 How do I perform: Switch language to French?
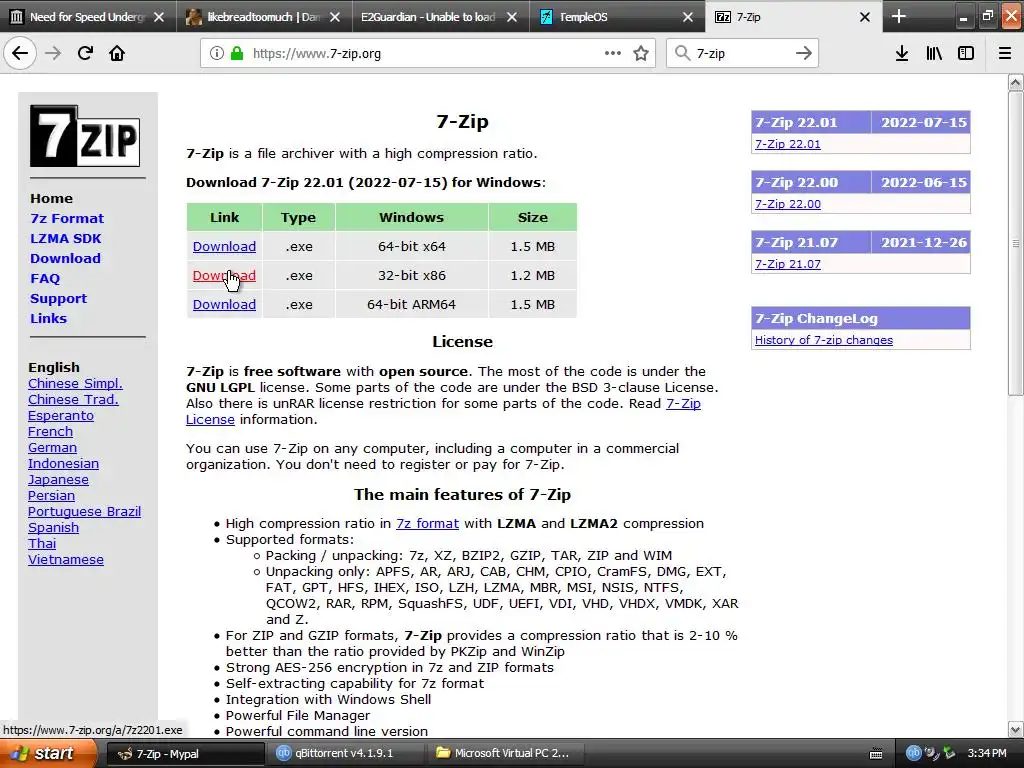tap(50, 431)
